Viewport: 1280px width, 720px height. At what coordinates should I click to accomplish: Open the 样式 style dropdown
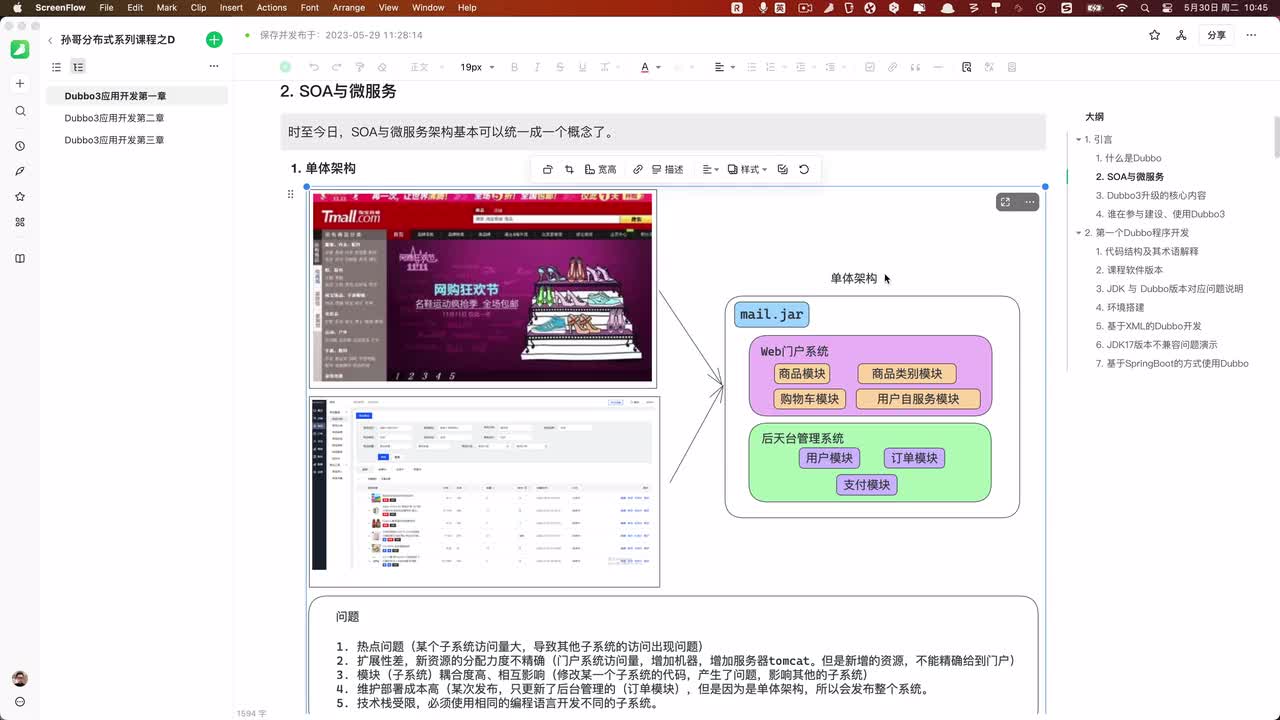tap(747, 169)
